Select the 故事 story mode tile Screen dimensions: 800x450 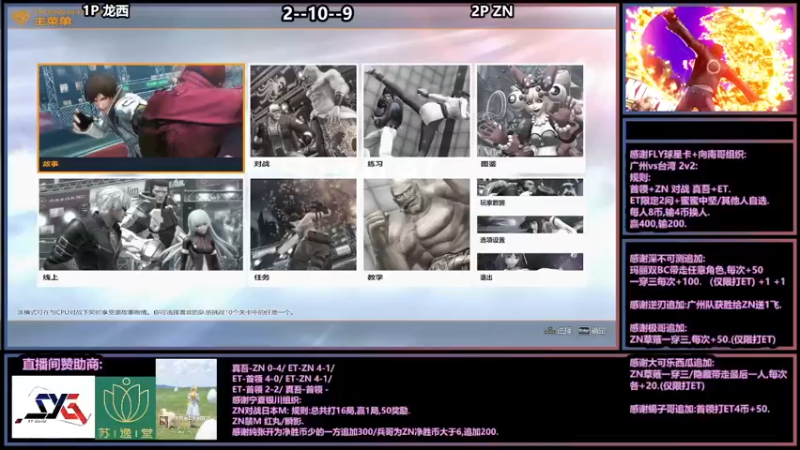141,118
